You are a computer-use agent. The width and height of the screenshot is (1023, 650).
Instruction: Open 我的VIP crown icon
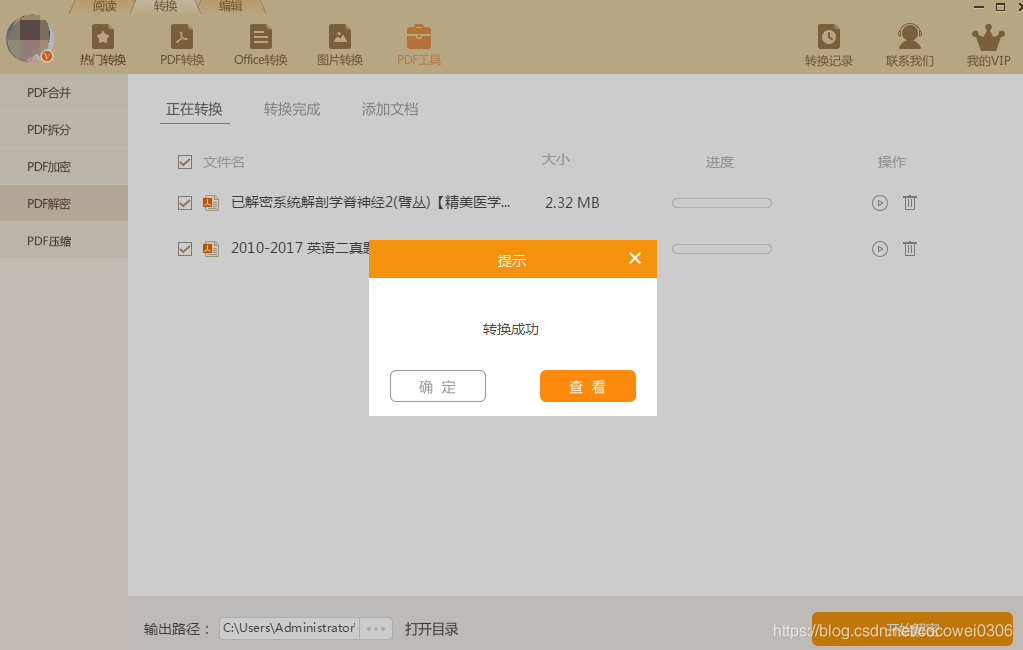pyautogui.click(x=988, y=44)
